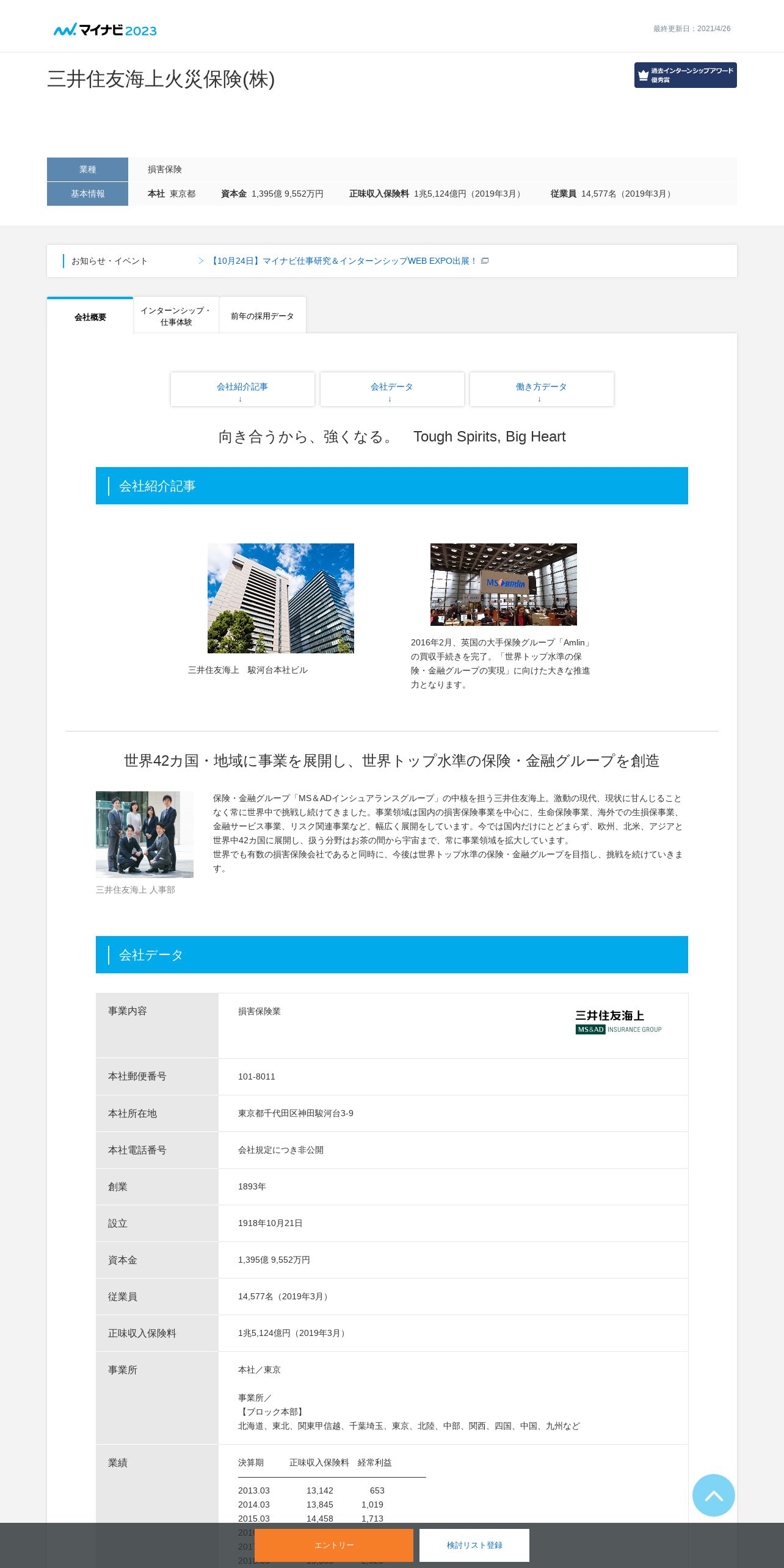Jump to 会社紹介記事 section anchor

tap(242, 389)
